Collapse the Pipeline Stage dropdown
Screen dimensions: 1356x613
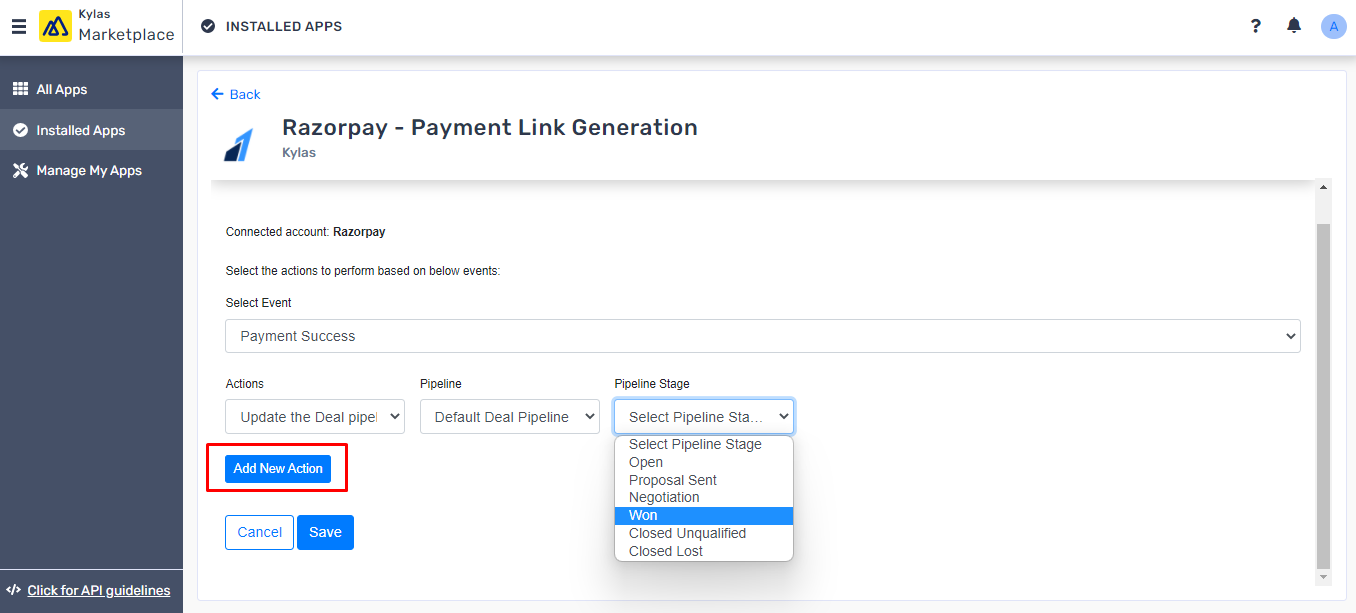coord(704,417)
